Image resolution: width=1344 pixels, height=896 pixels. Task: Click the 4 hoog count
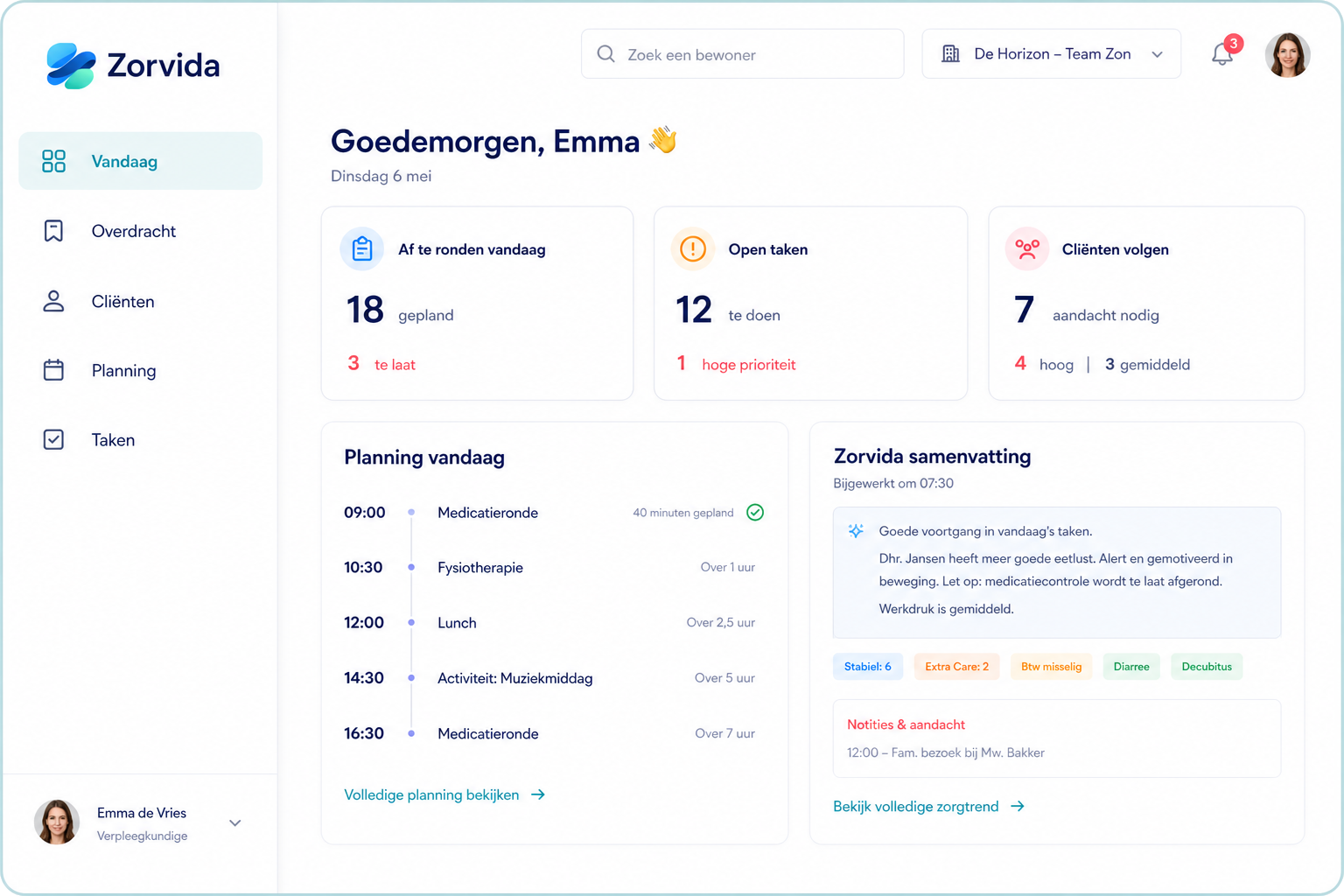coord(1044,364)
